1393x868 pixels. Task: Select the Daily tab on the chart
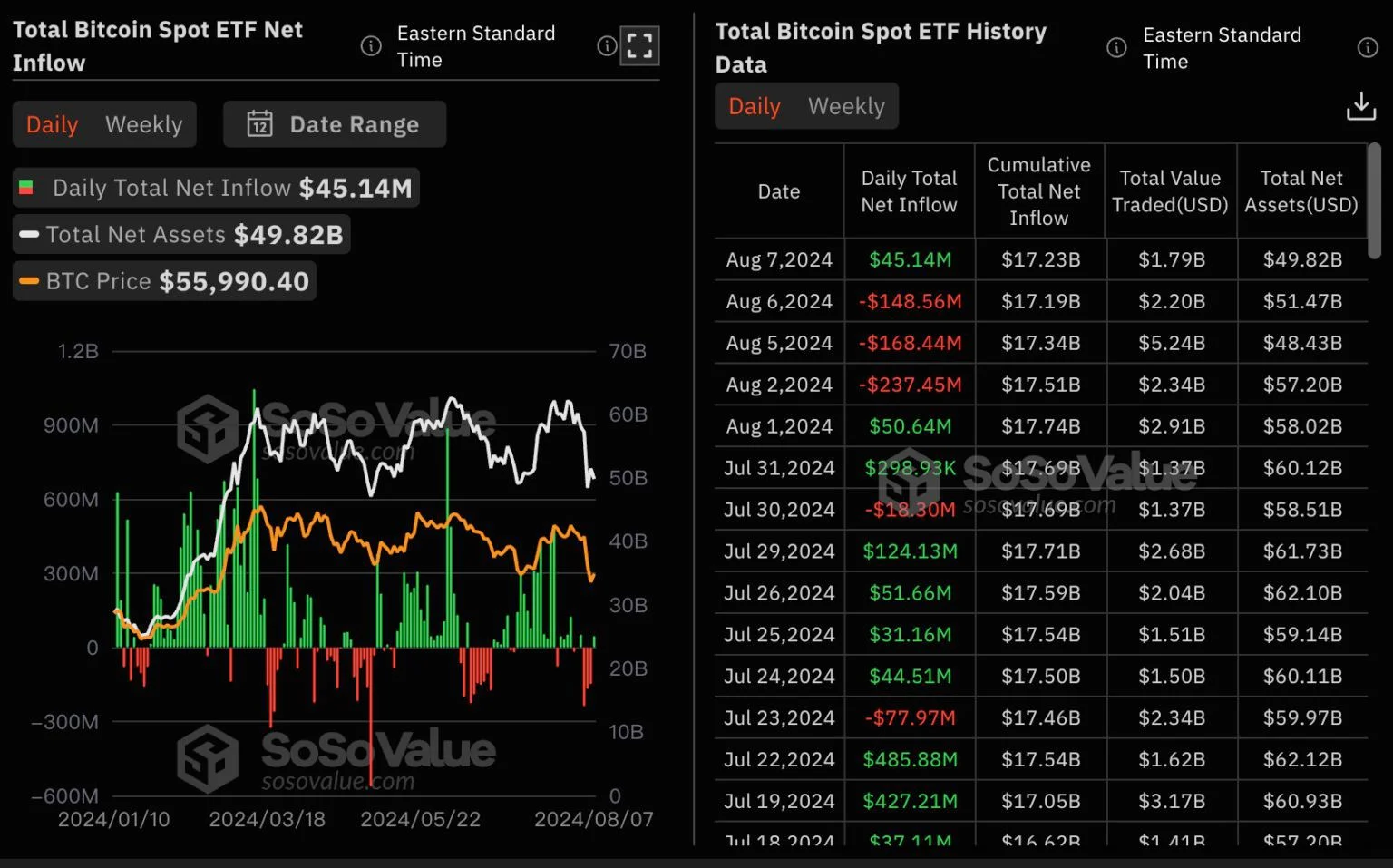(x=52, y=124)
